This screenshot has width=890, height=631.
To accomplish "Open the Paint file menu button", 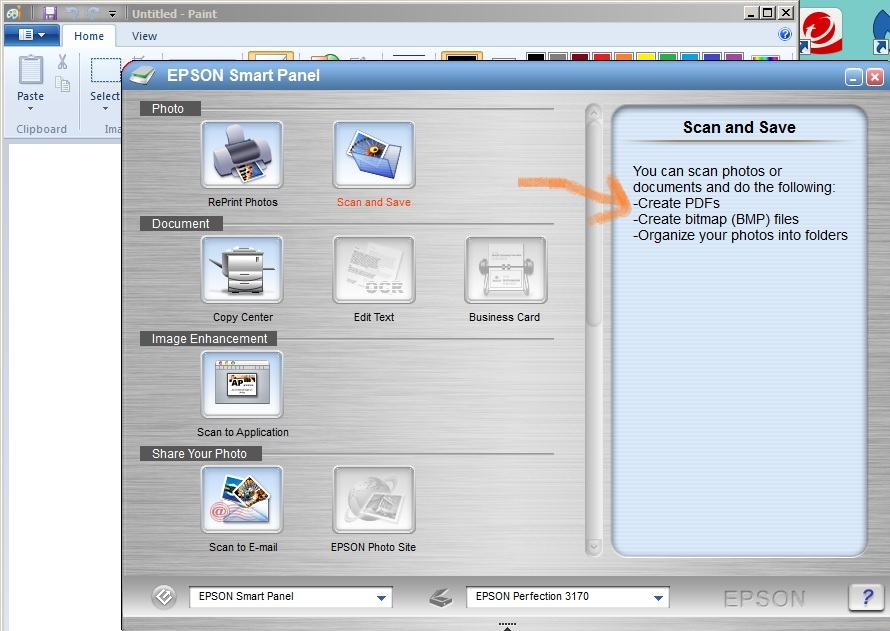I will point(32,35).
